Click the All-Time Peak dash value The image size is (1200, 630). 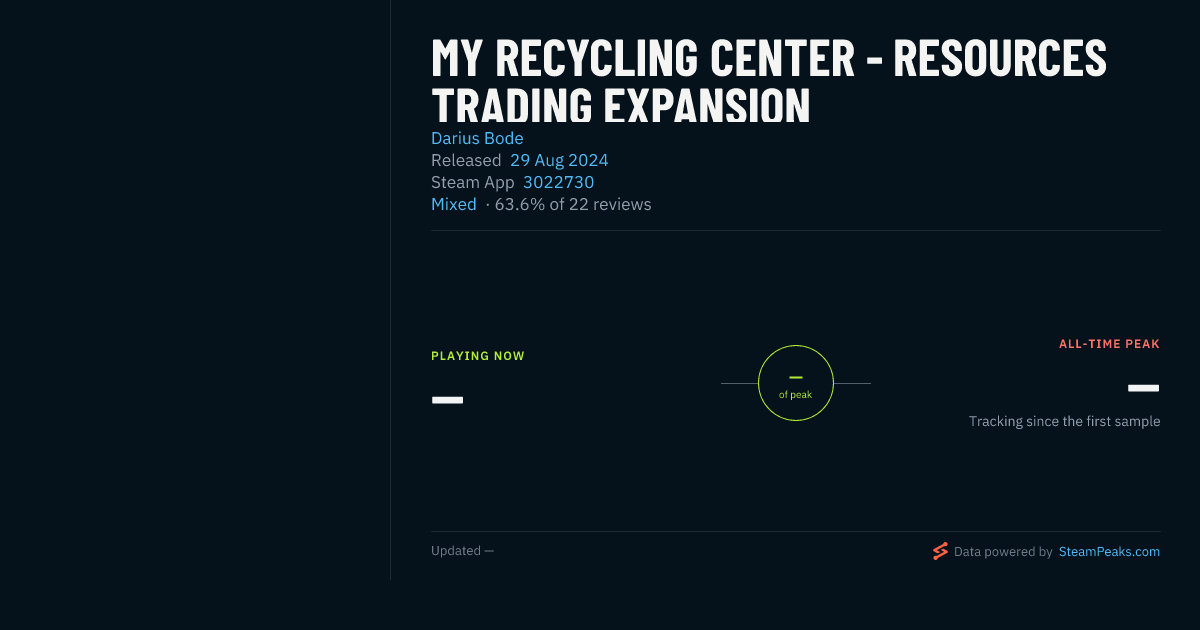(x=1144, y=388)
